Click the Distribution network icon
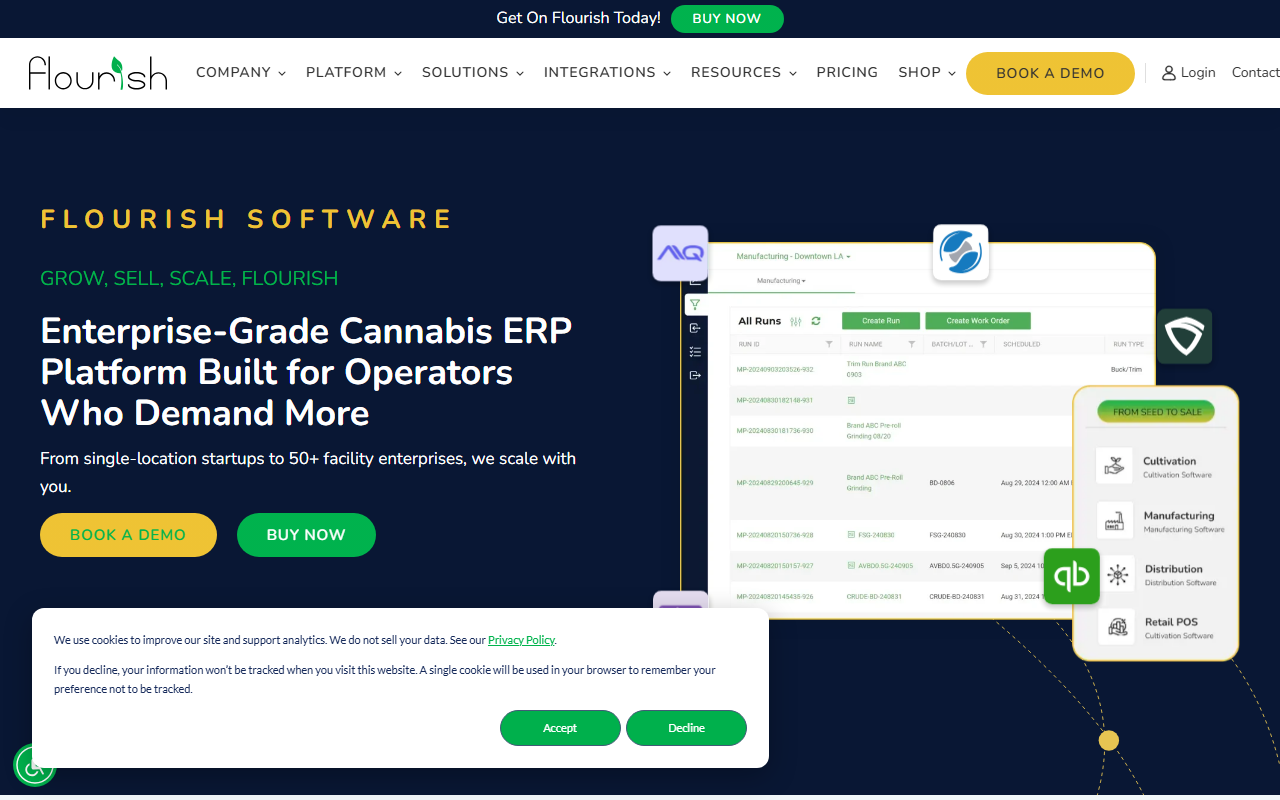The width and height of the screenshot is (1280, 800). 1117,575
